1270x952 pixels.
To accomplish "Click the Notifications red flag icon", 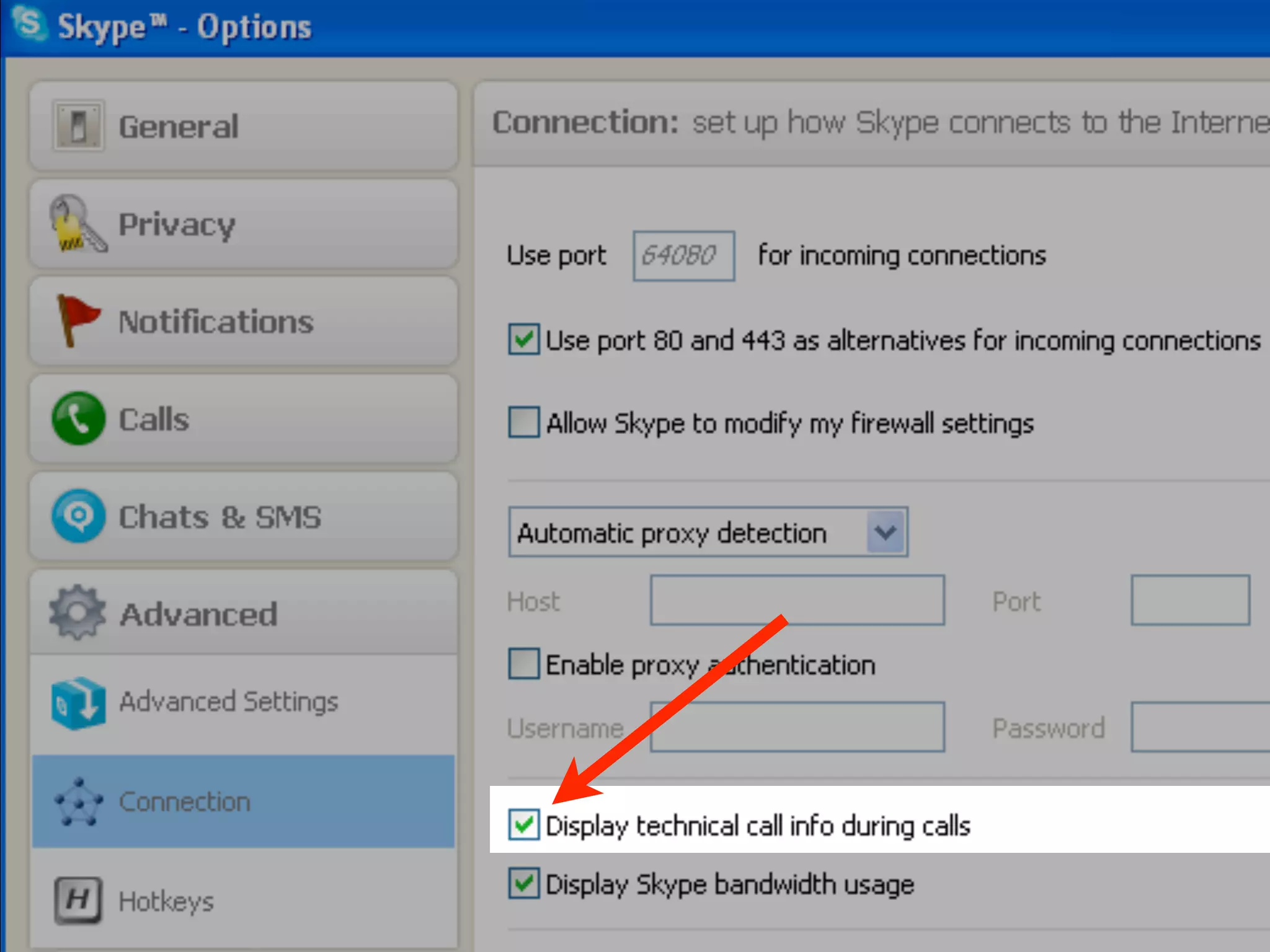I will [78, 321].
